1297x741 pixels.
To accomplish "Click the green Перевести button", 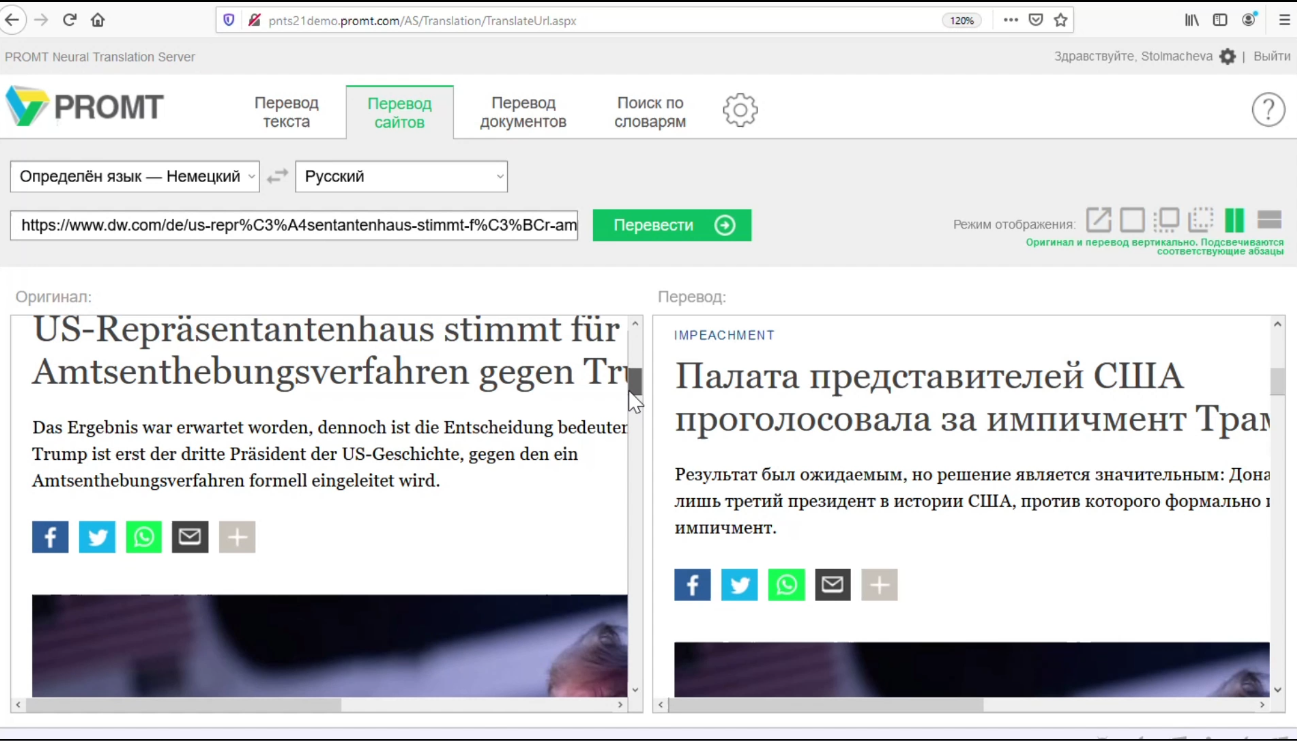I will (672, 225).
